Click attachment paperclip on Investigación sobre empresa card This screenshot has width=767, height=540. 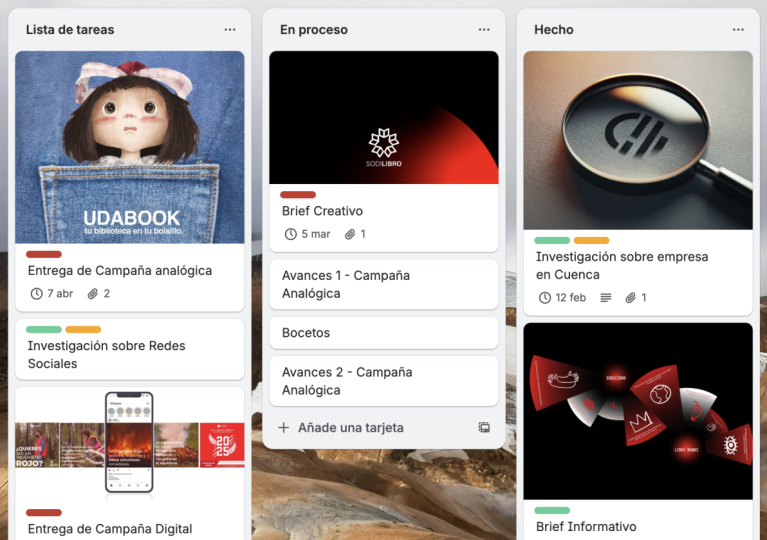click(x=631, y=297)
